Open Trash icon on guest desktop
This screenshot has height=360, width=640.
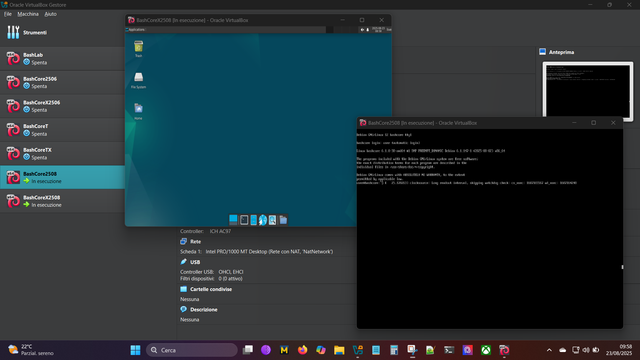[x=138, y=49]
